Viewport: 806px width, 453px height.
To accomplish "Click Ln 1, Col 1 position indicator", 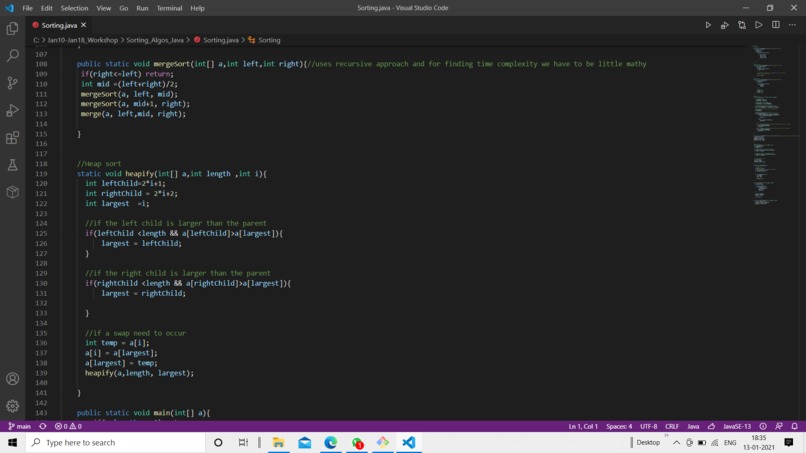I will coord(583,426).
